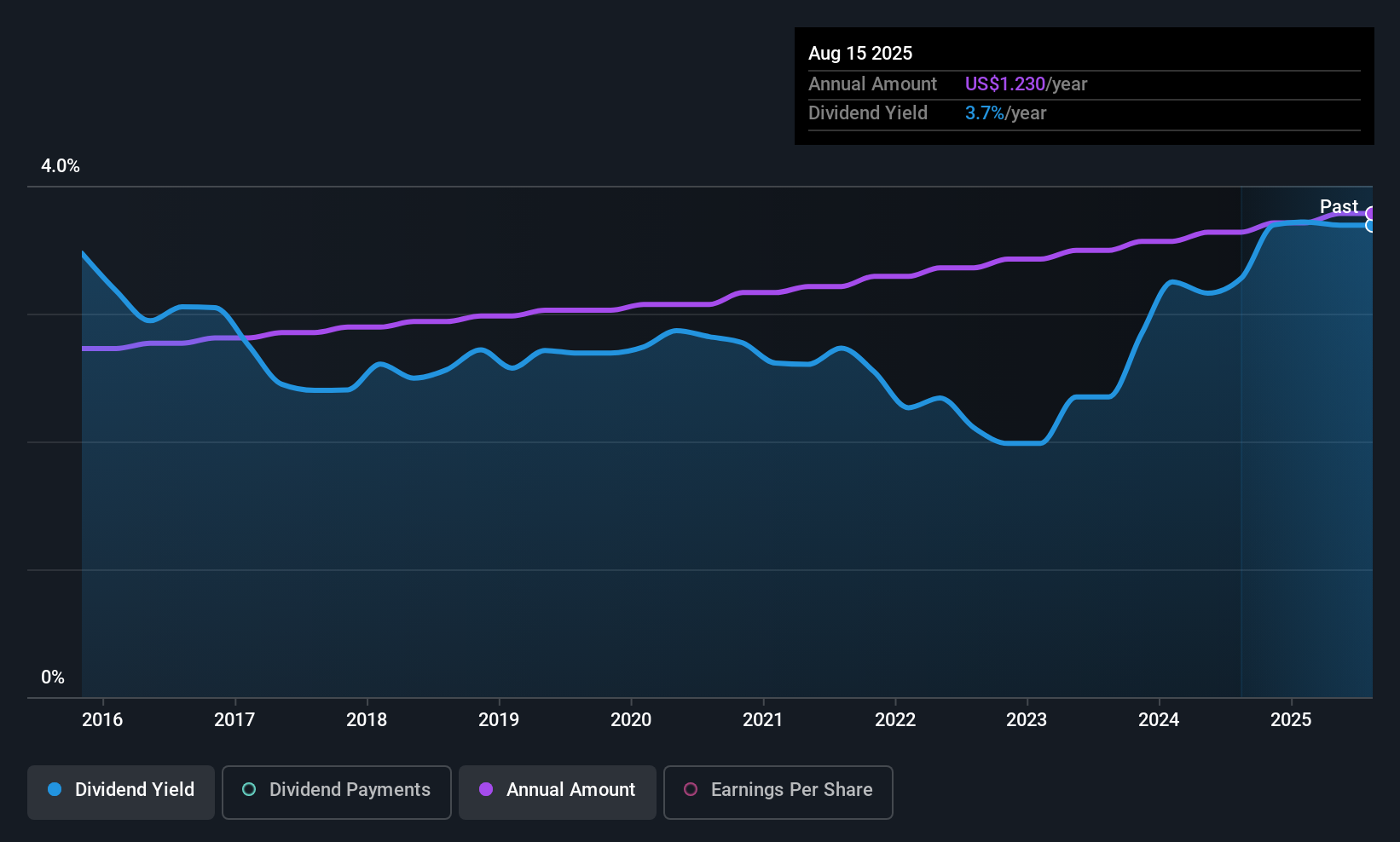Click the blue Dividend Yield end marker
Viewport: 1400px width, 842px height.
click(1372, 226)
